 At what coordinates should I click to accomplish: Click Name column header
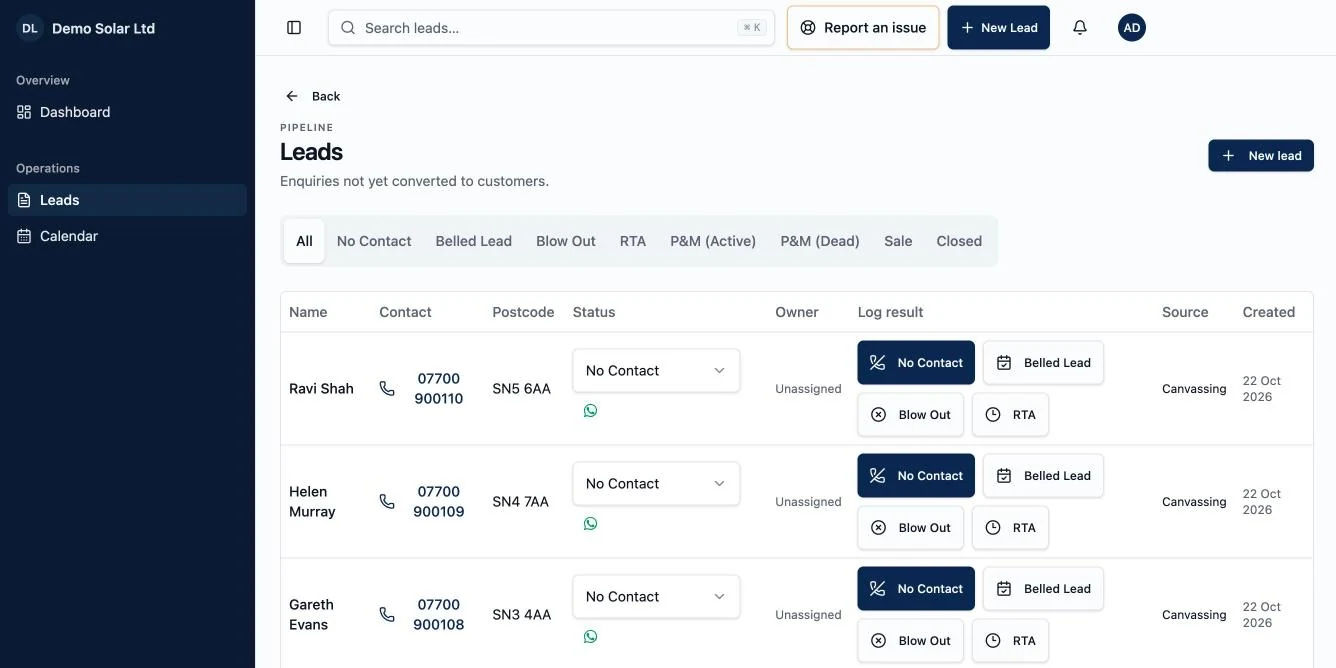click(x=308, y=312)
